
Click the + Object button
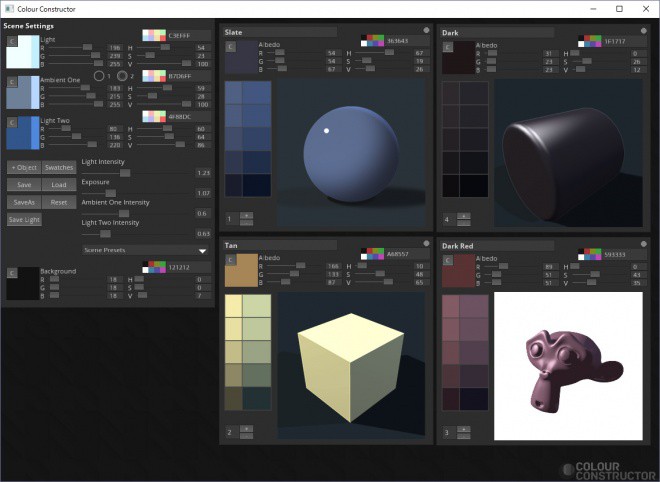(24, 167)
